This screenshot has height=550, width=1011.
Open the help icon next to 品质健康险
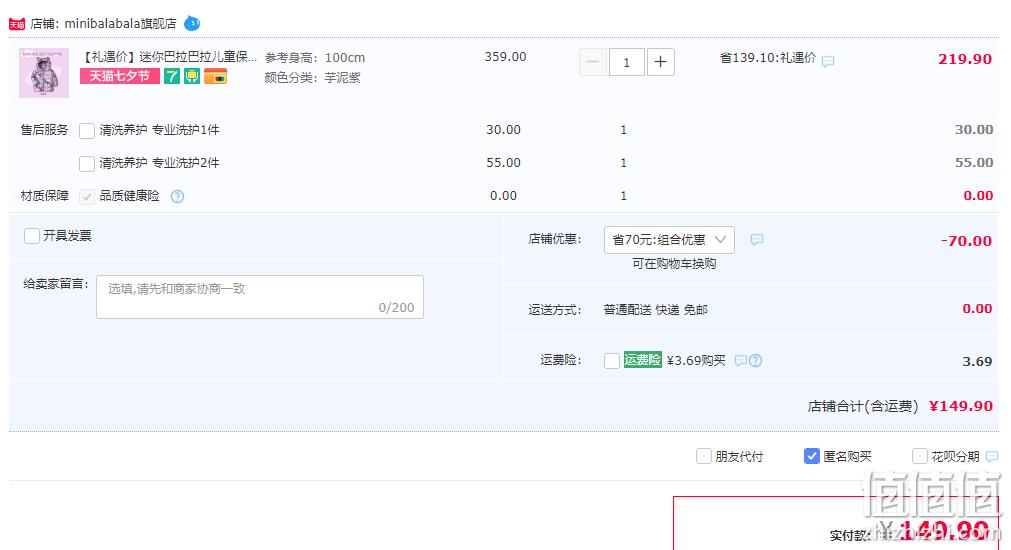click(177, 197)
